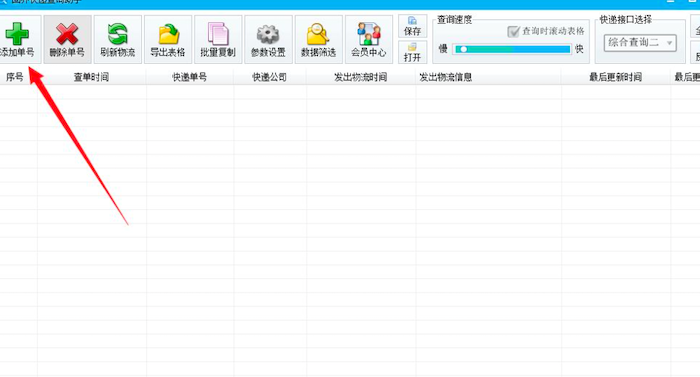Open 参数设置 gear settings
This screenshot has height=377, width=700.
(268, 39)
